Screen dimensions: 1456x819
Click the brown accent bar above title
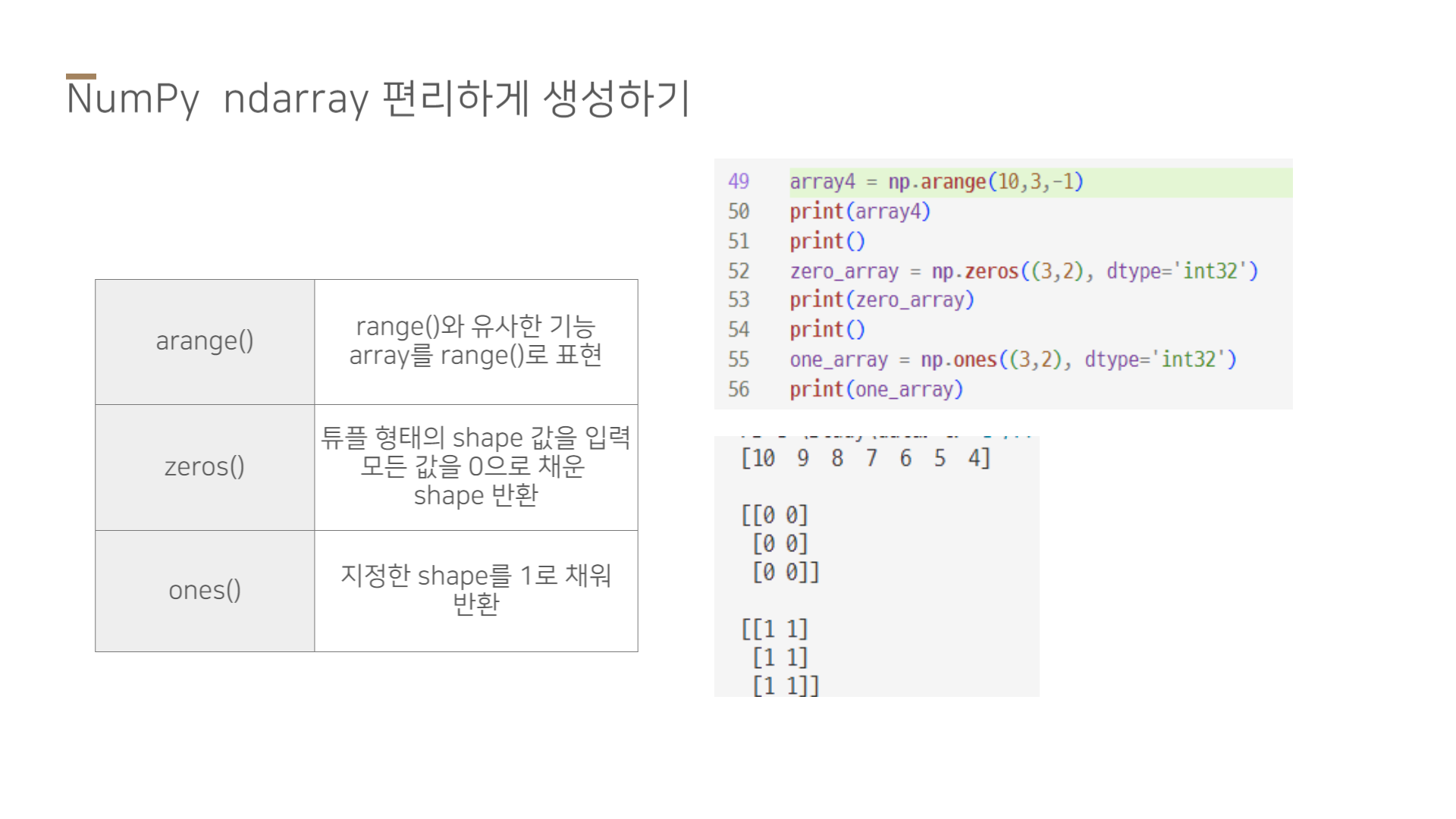81,76
